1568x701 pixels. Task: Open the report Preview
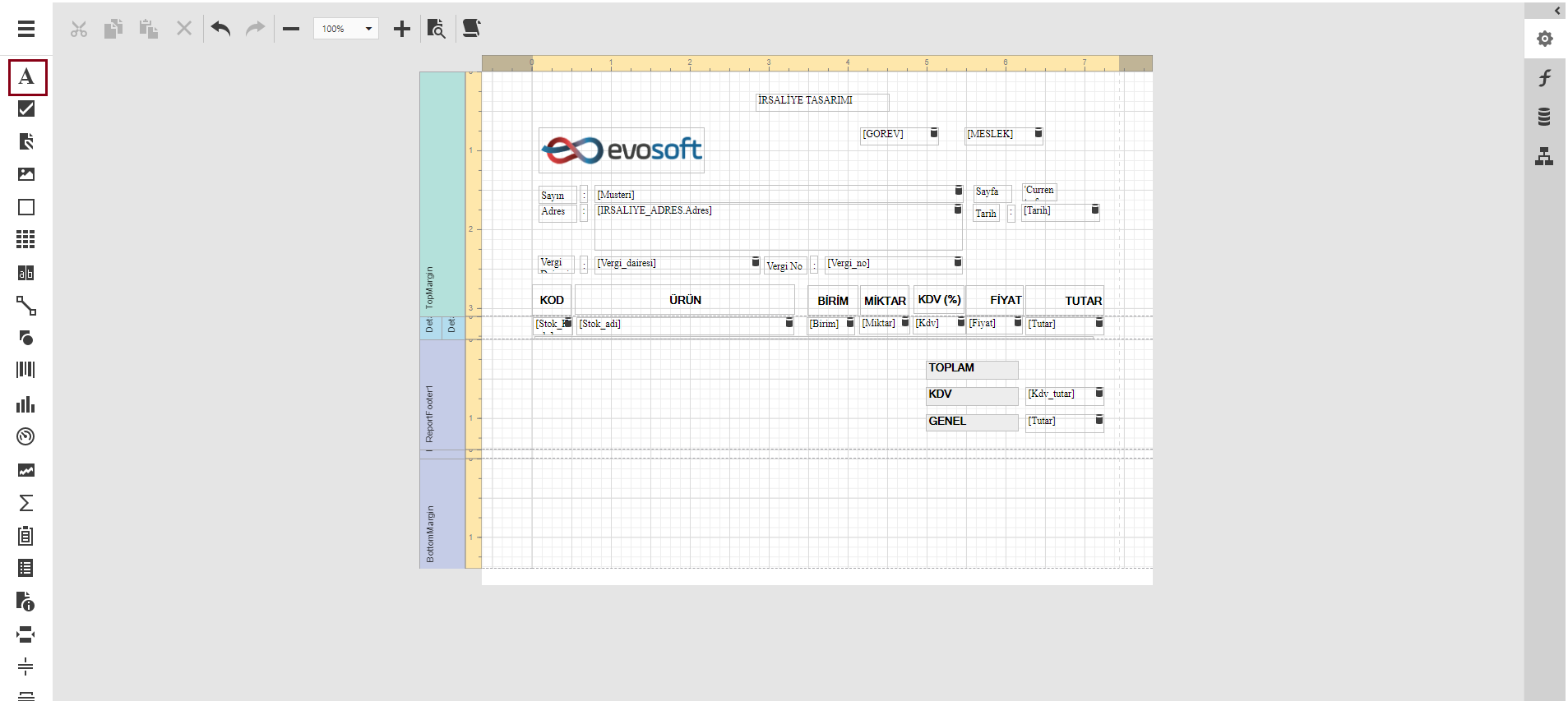coord(436,29)
